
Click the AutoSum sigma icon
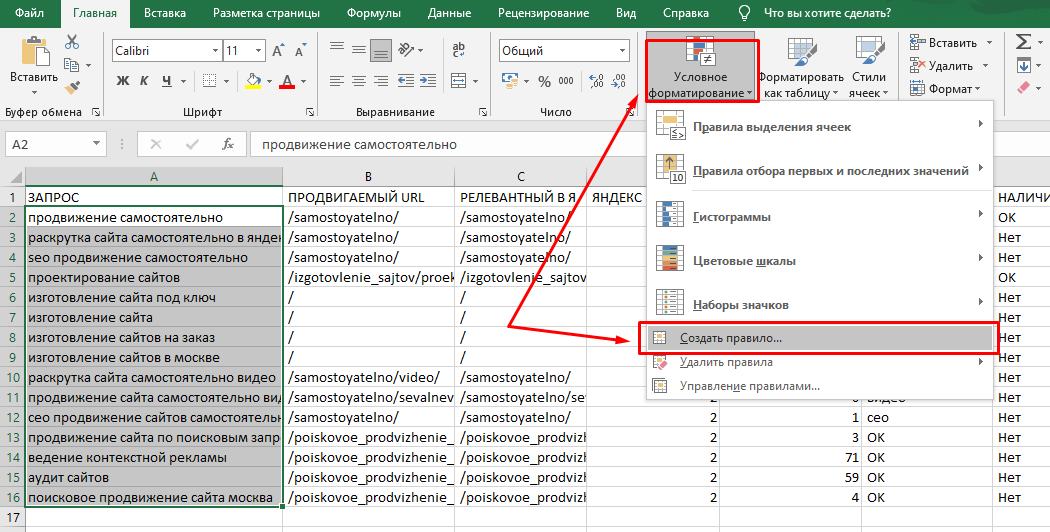[1023, 42]
